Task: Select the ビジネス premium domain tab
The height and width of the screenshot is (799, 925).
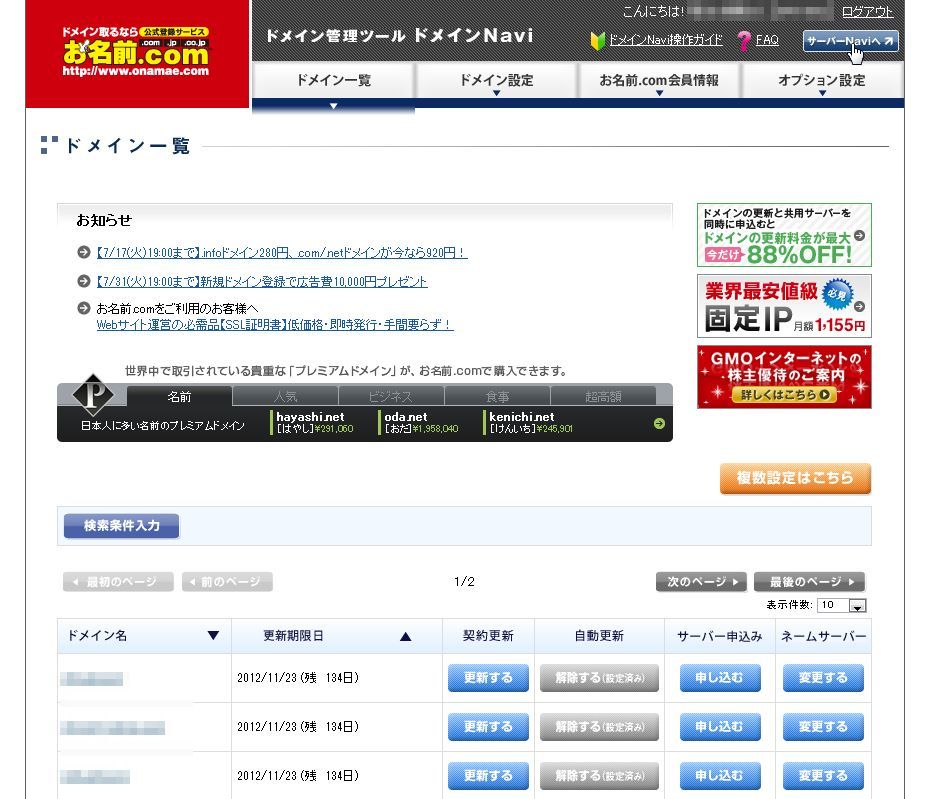Action: pos(391,396)
